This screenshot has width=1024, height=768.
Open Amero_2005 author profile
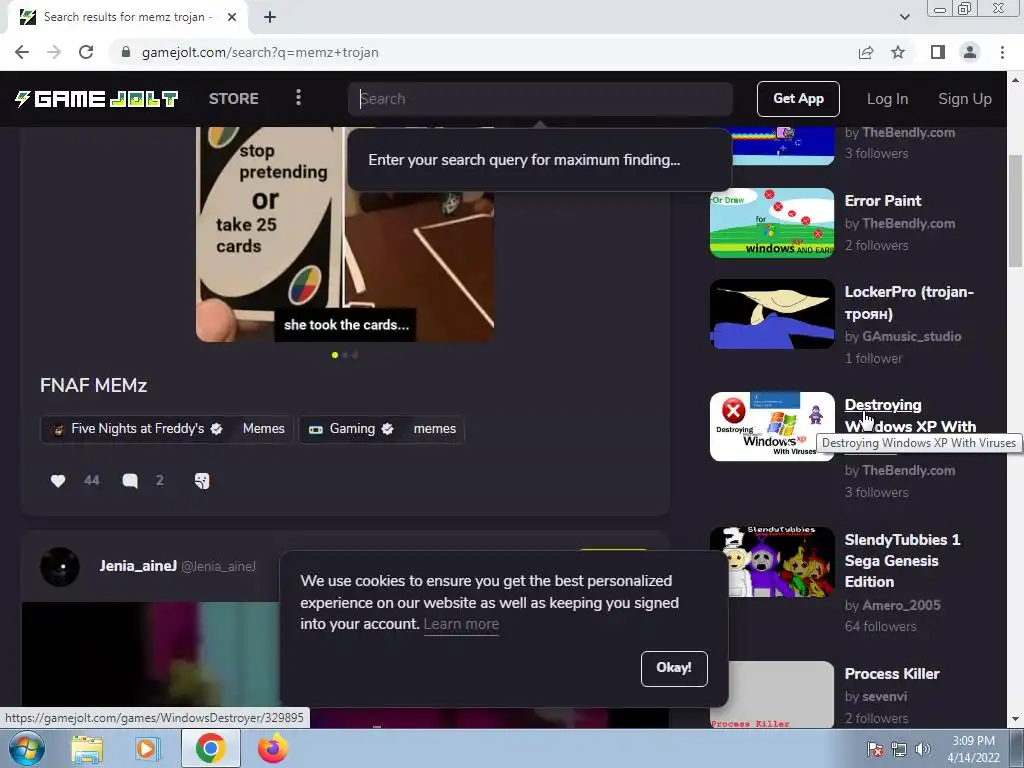[x=901, y=605]
